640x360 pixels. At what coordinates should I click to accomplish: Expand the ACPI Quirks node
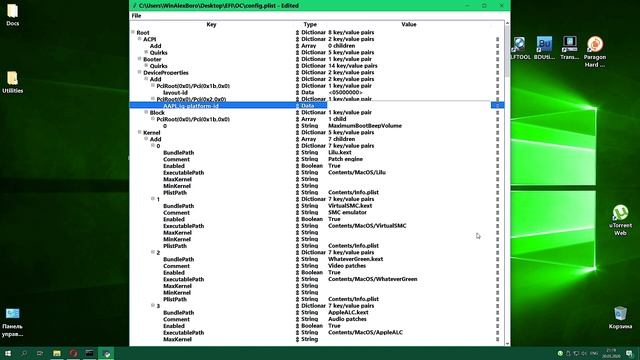coord(146,52)
